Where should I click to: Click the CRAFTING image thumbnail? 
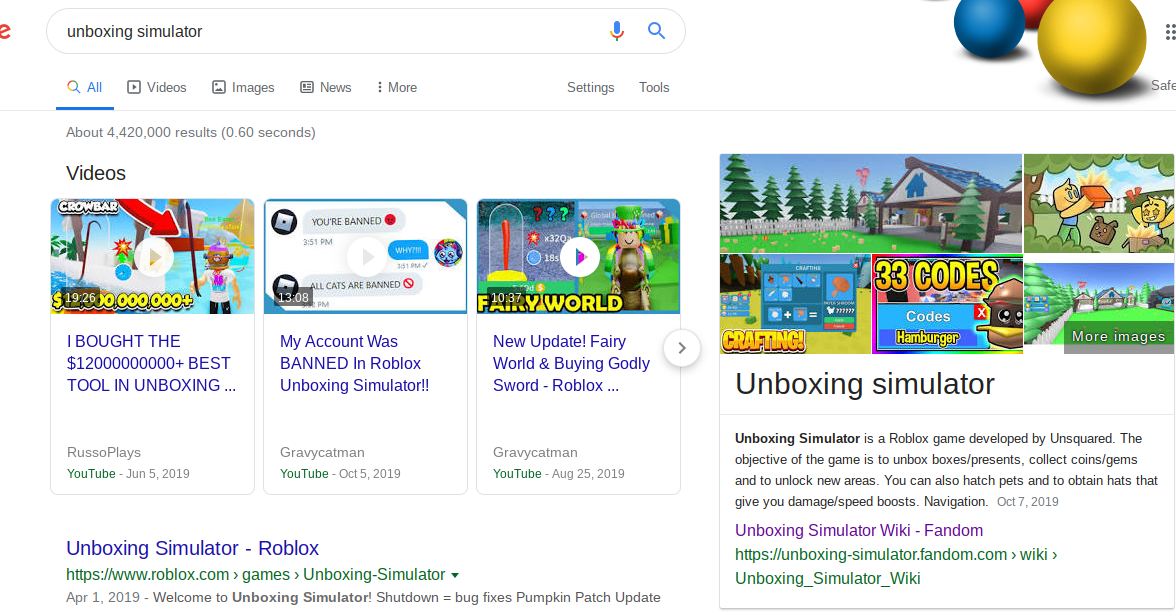[795, 304]
